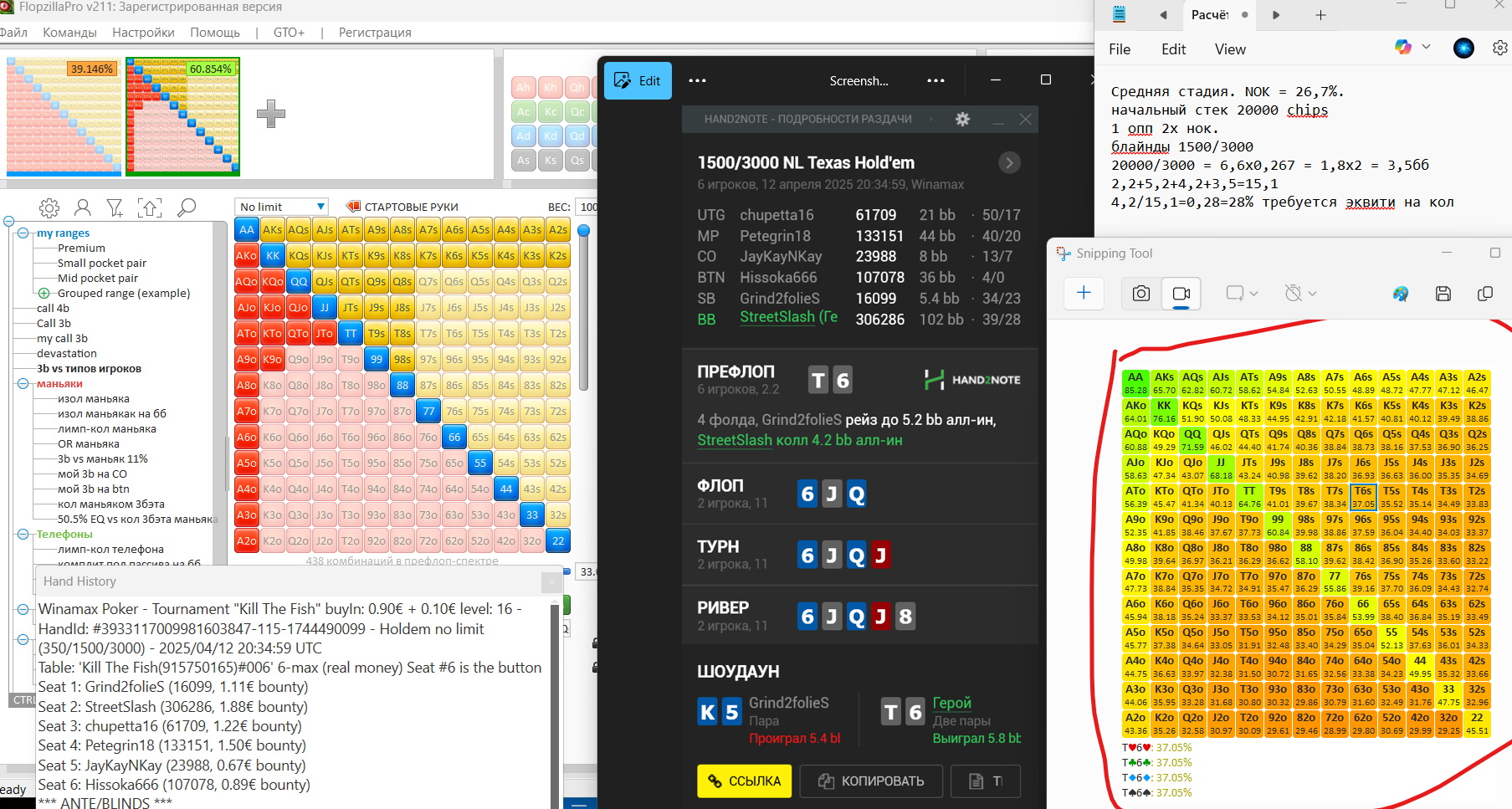Select the Premium range tree item
Screen dimensions: 1512x809
[81, 248]
